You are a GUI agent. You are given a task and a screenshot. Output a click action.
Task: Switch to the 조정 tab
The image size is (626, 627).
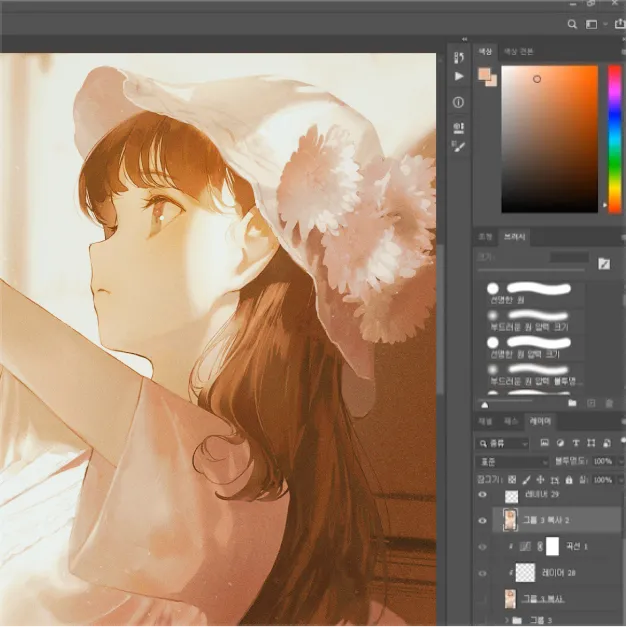[x=485, y=237]
